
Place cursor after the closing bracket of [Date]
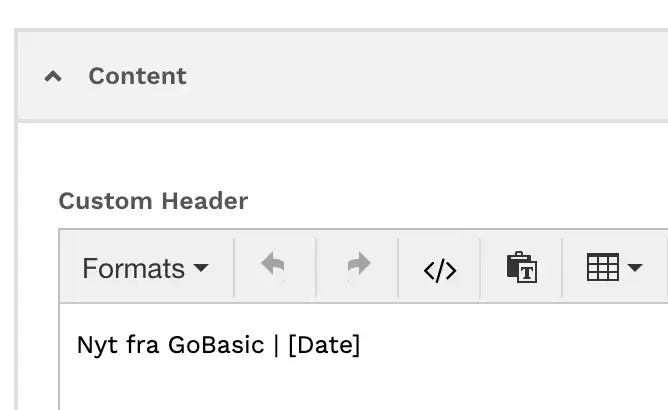(361, 345)
